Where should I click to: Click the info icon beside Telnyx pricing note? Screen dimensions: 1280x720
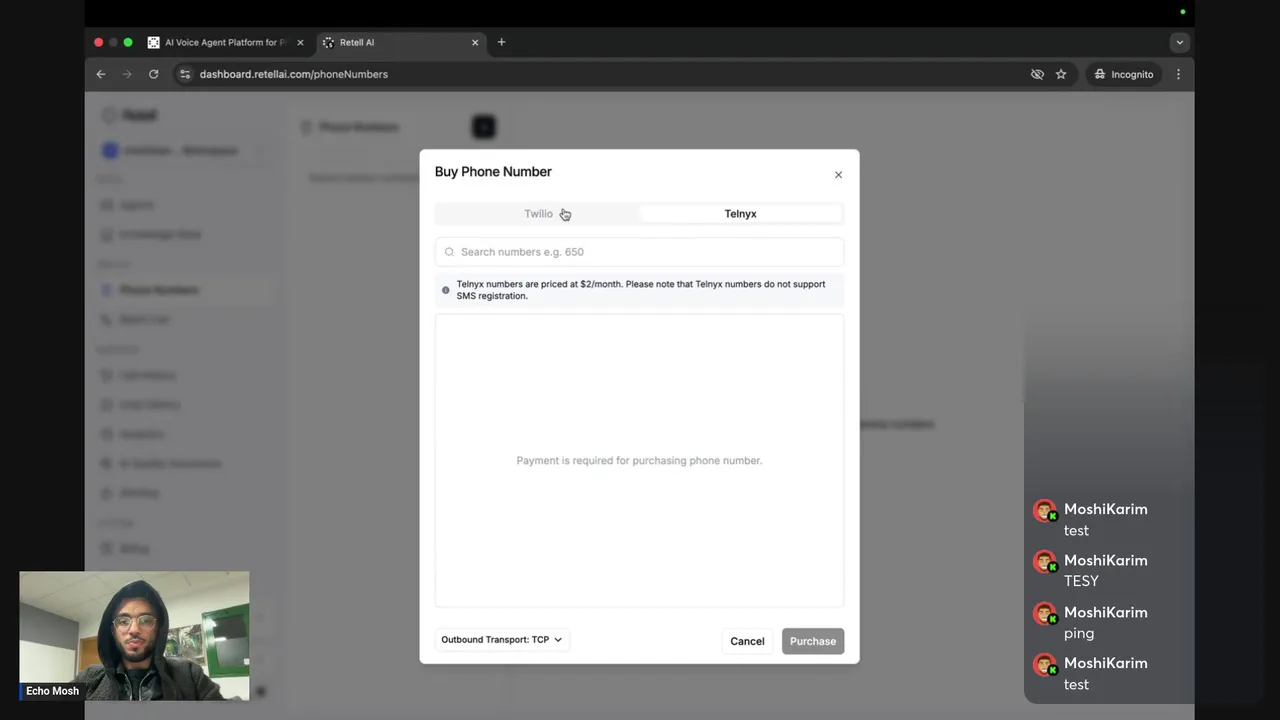(x=446, y=290)
